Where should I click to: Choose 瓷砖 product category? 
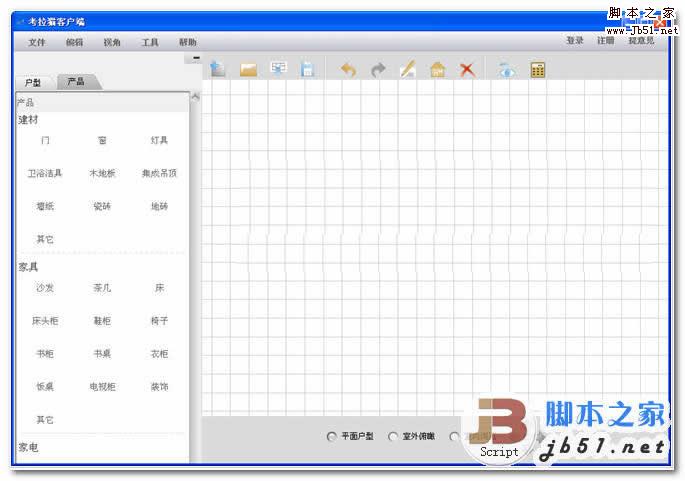tap(102, 206)
